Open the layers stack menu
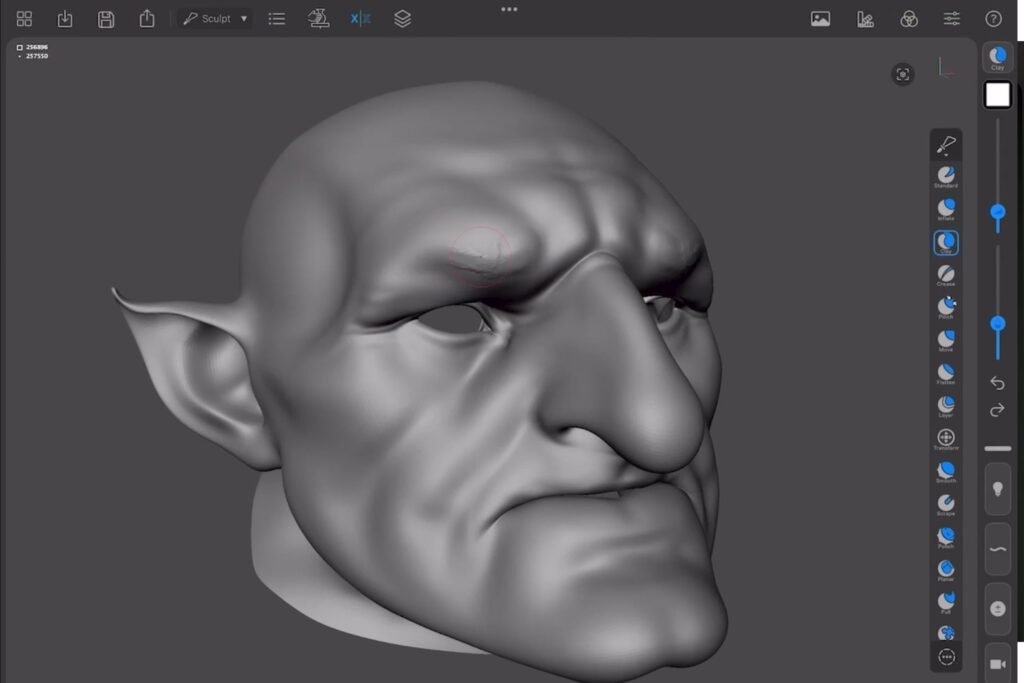1024x683 pixels. pyautogui.click(x=402, y=19)
